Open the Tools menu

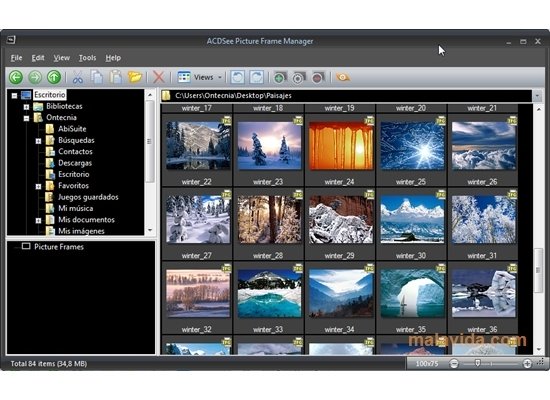(x=87, y=58)
